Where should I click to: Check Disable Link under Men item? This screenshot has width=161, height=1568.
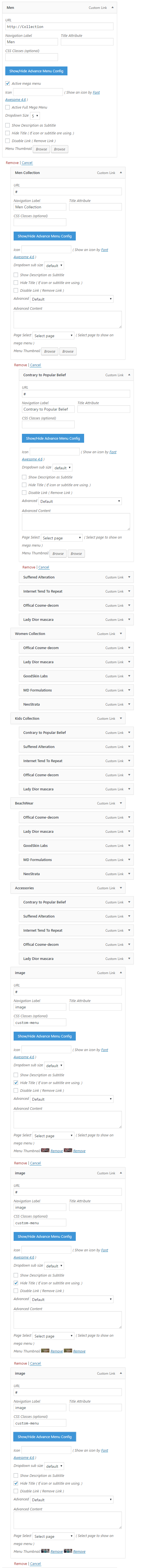click(x=7, y=141)
